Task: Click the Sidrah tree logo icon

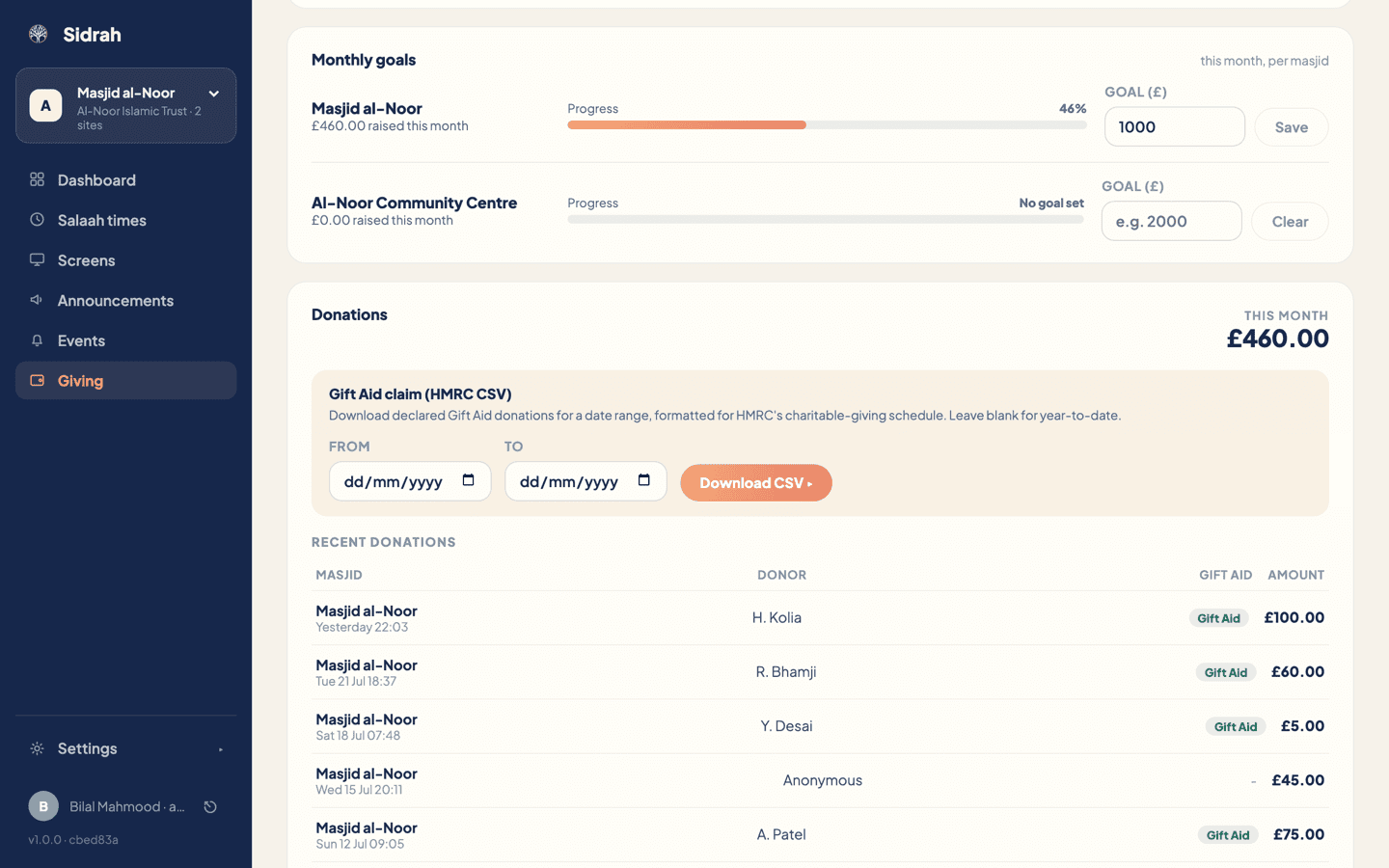Action: click(x=39, y=35)
